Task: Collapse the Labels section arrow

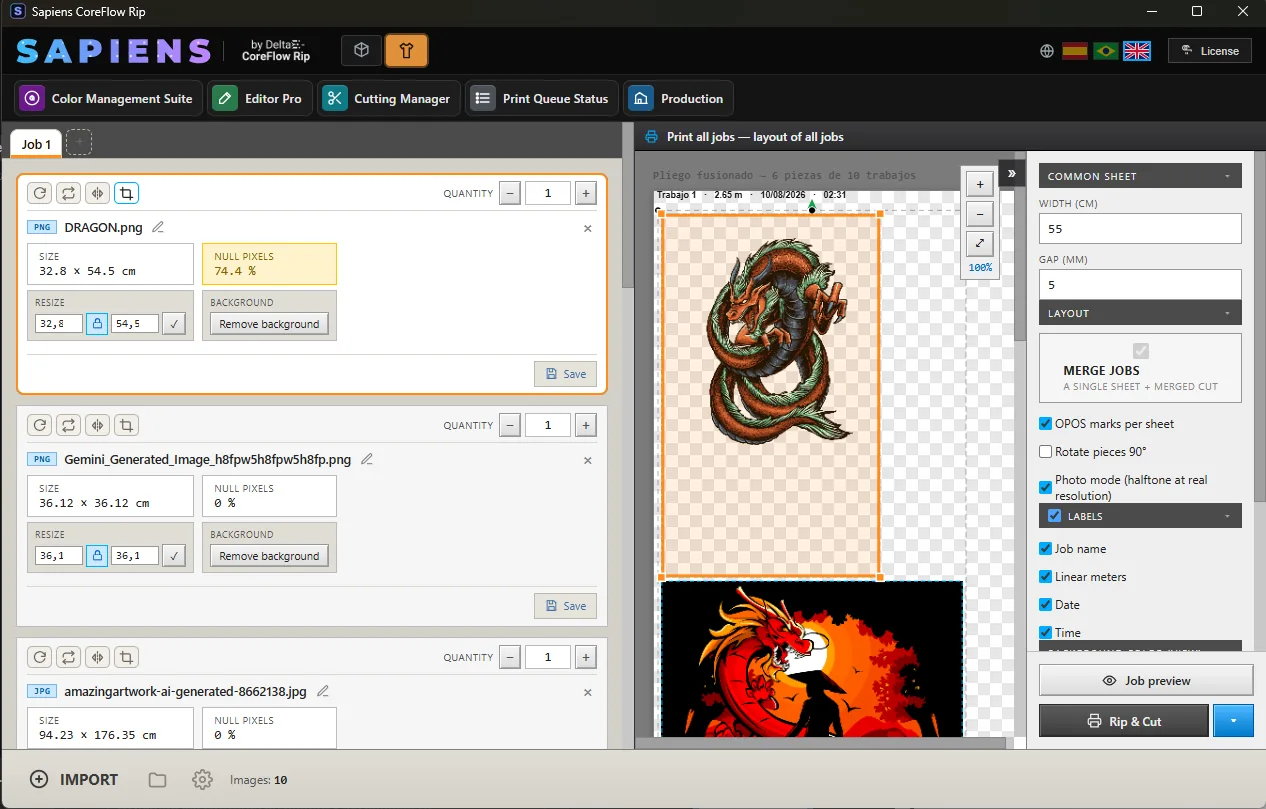Action: [1227, 517]
